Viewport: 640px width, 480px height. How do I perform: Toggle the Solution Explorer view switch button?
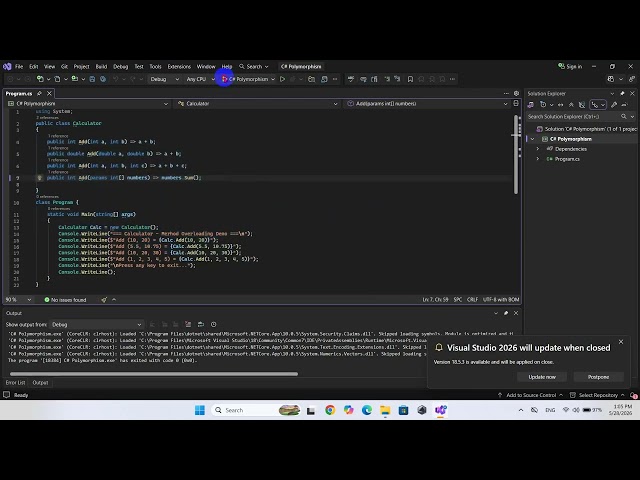pos(531,105)
